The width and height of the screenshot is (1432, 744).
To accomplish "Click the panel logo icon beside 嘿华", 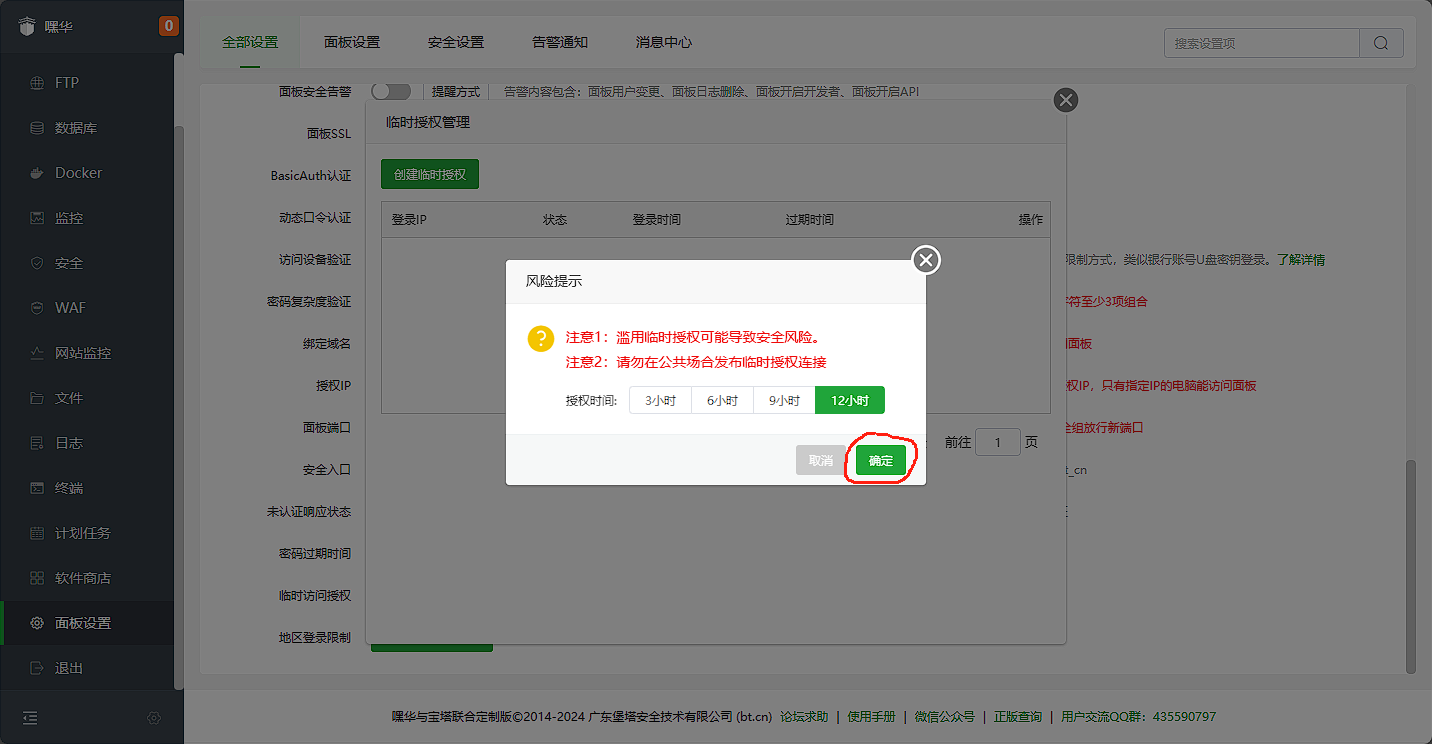I will click(x=27, y=27).
